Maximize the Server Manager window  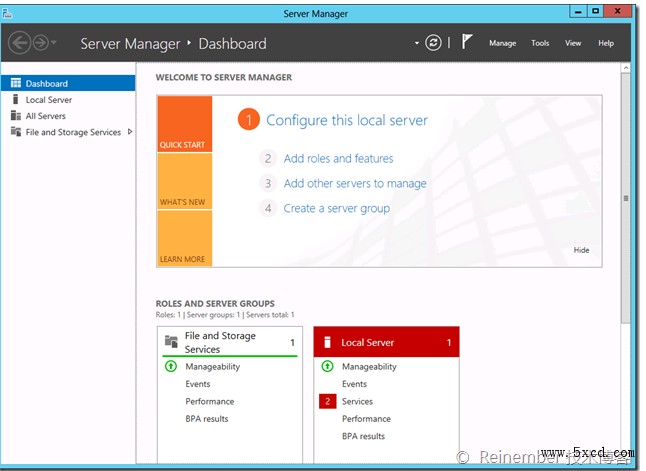pos(595,12)
